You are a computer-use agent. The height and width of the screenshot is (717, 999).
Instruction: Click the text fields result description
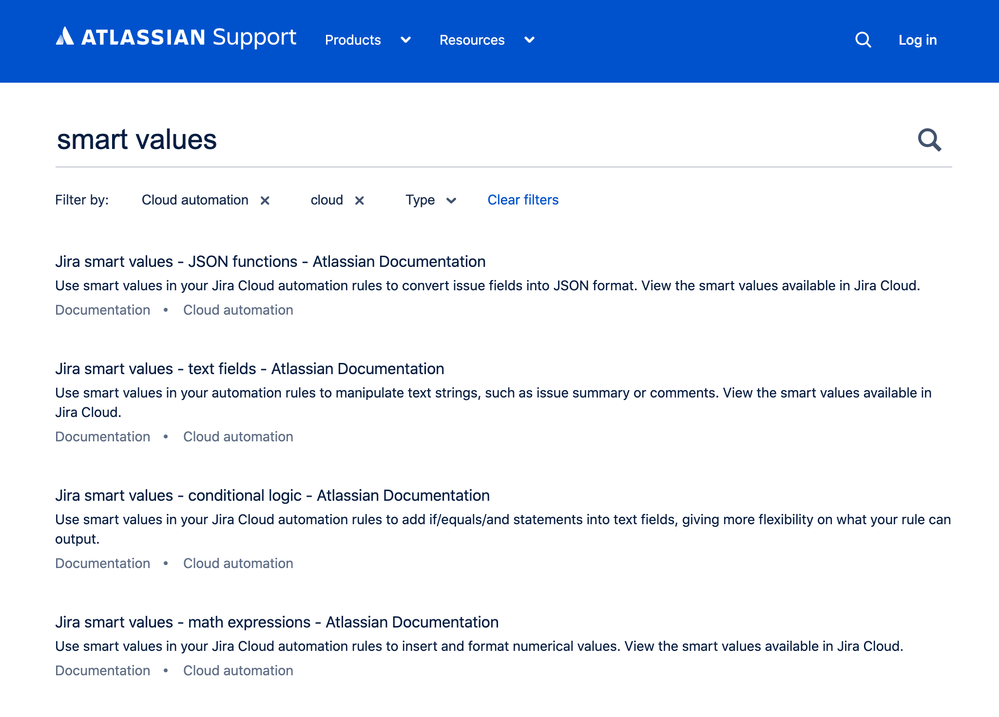[493, 402]
